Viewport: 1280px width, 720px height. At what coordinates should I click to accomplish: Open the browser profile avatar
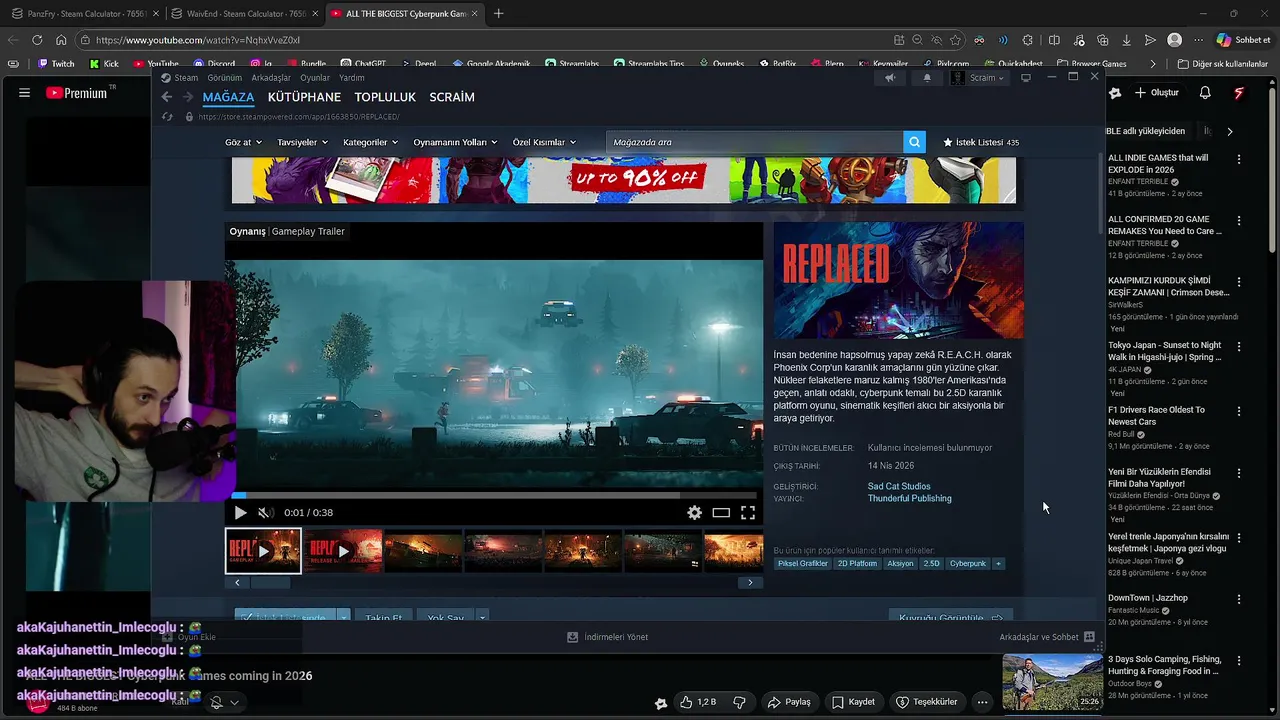point(1175,40)
